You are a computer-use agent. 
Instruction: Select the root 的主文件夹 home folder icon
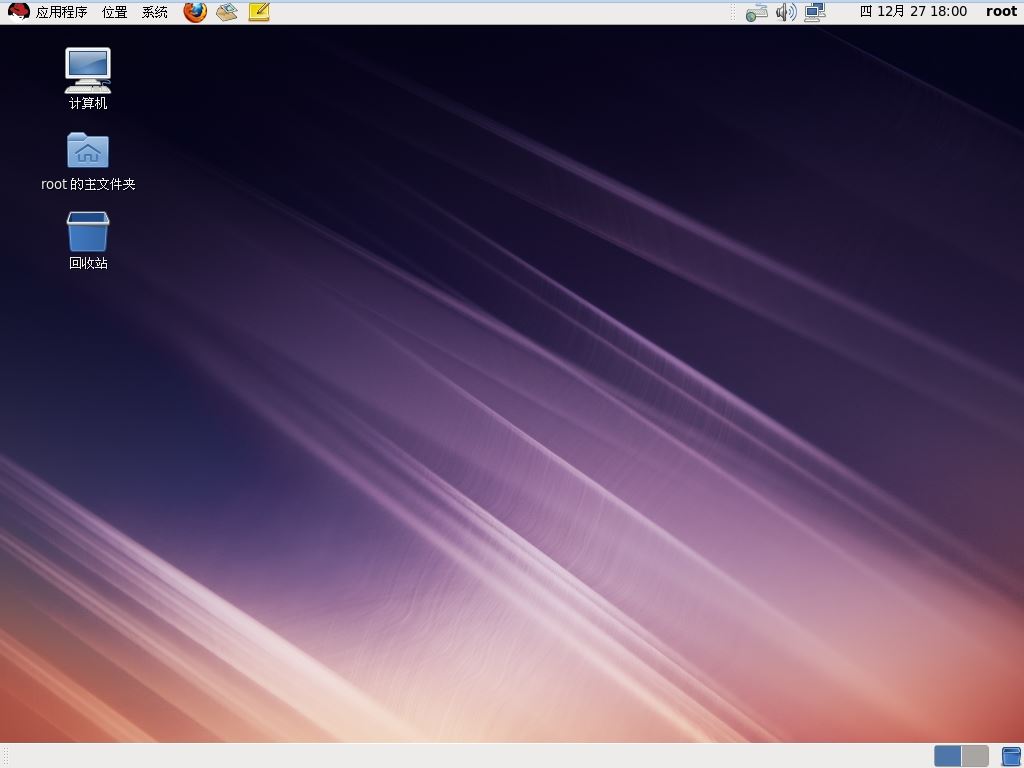[x=88, y=161]
